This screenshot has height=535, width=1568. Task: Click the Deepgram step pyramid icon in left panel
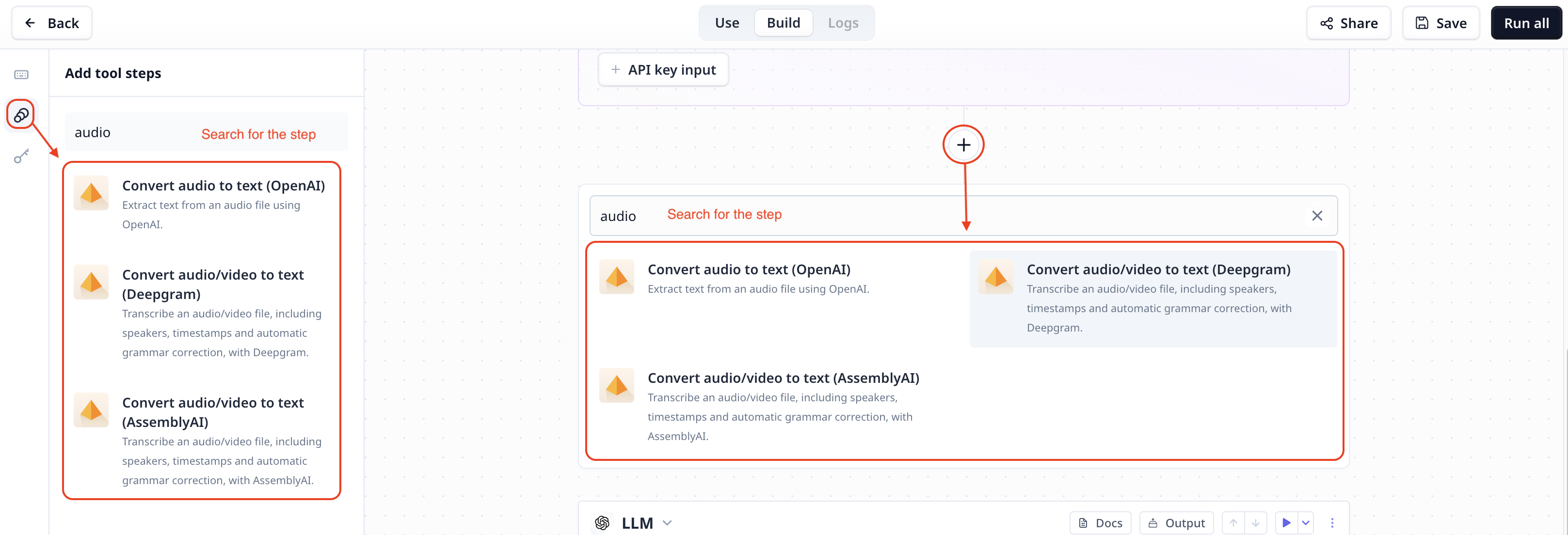click(91, 282)
